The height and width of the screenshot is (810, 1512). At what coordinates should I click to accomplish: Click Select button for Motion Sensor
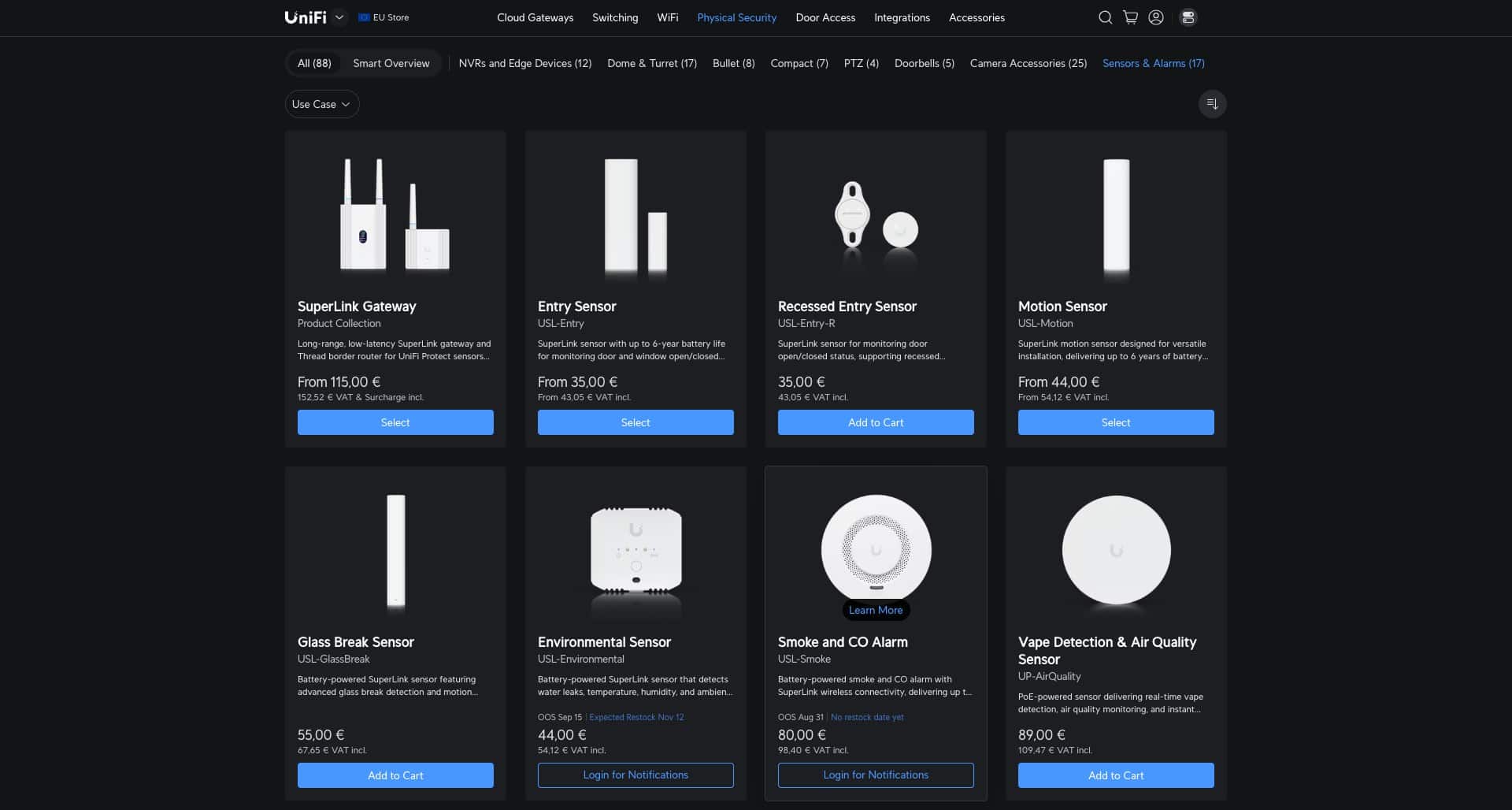pos(1116,422)
